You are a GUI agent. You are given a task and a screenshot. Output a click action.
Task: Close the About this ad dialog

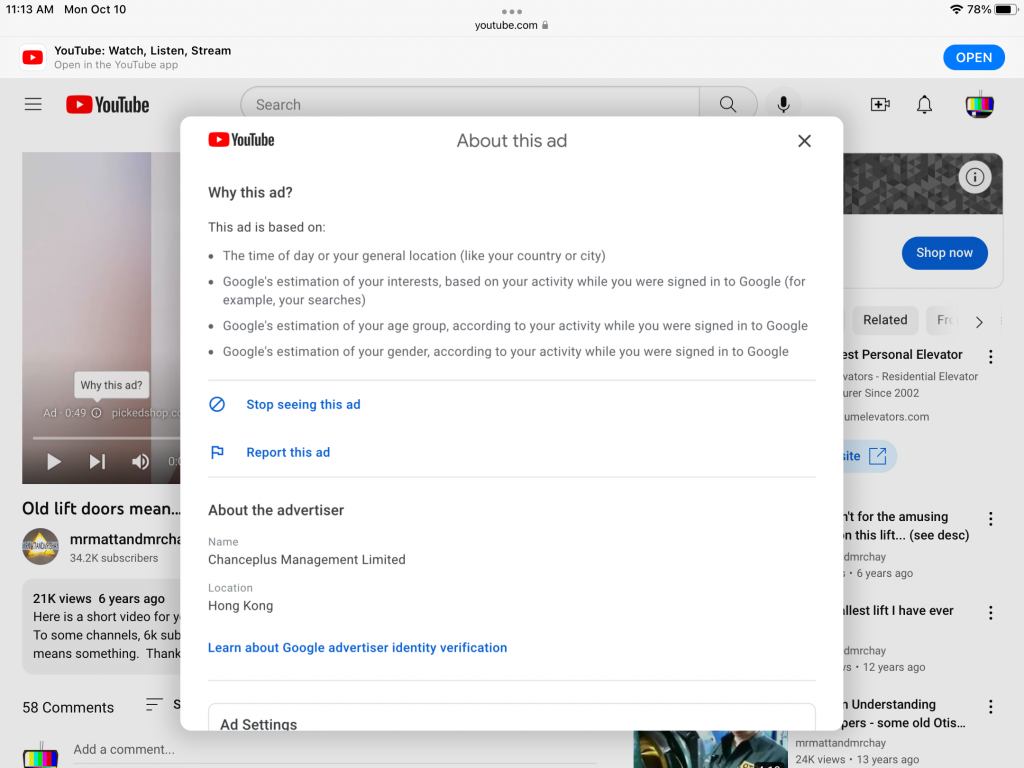[804, 141]
